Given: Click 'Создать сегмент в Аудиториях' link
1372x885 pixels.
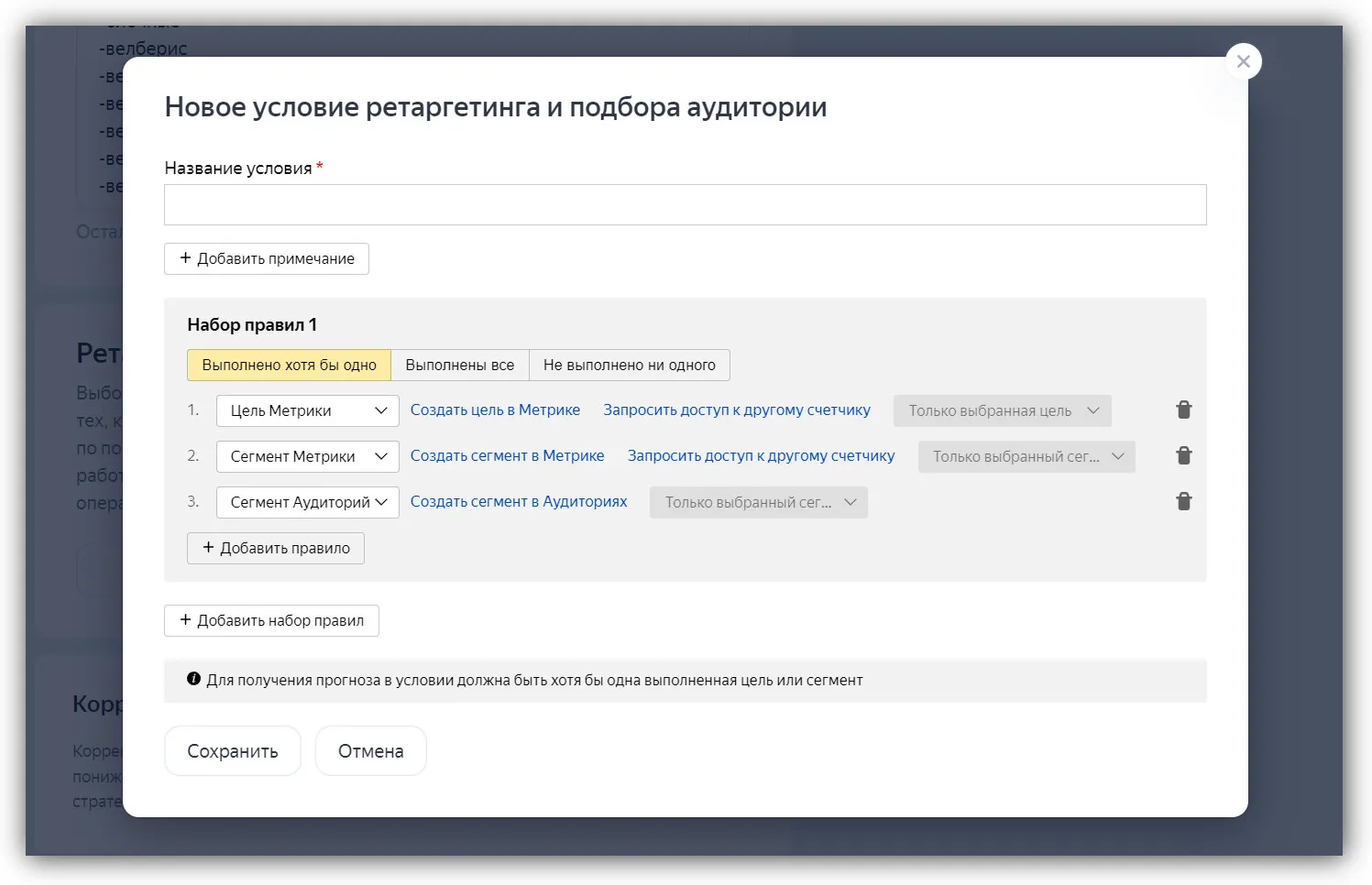Looking at the screenshot, I should [x=519, y=501].
